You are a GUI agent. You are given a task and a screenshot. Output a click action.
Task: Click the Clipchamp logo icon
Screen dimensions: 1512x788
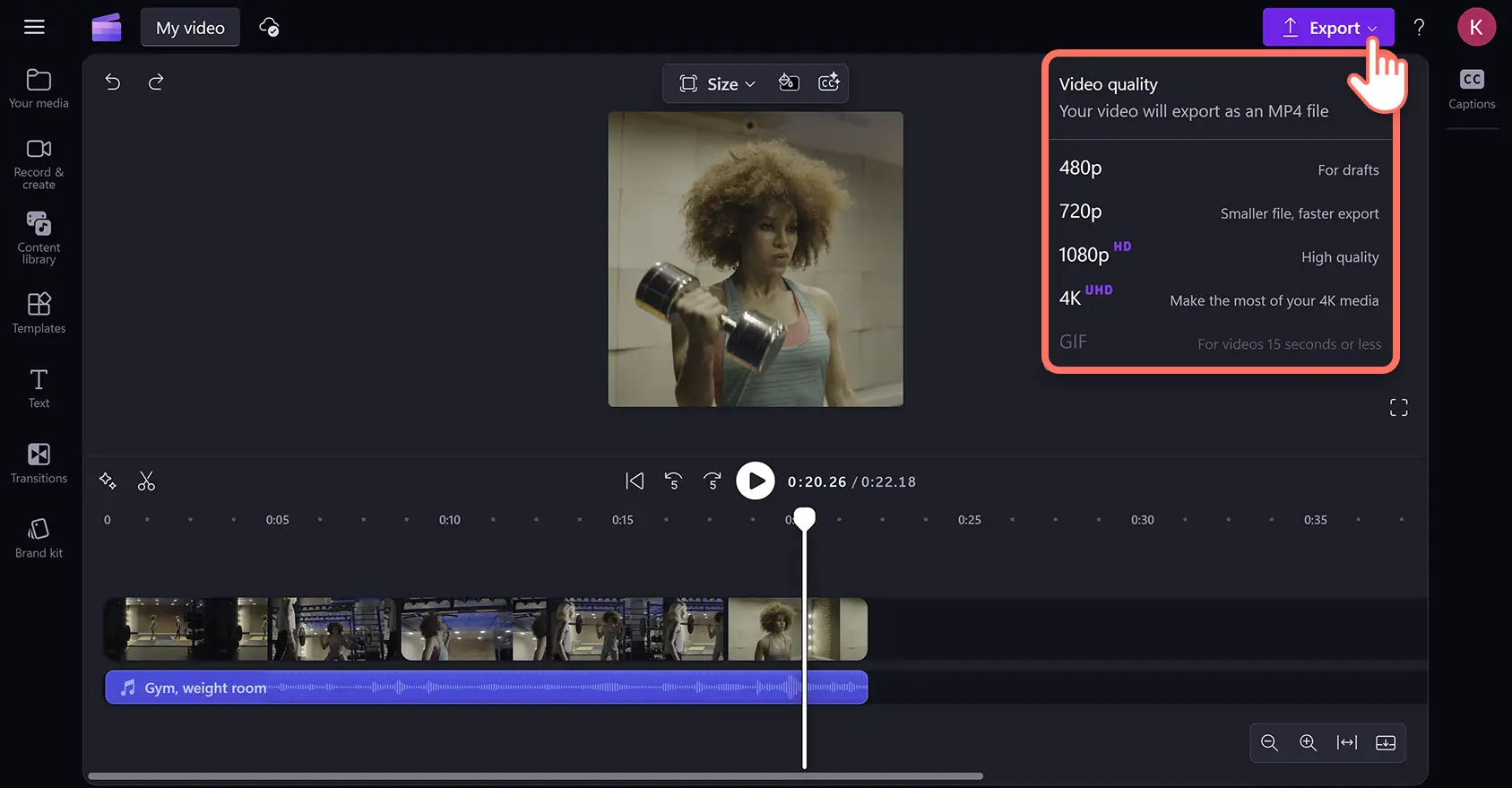point(107,27)
